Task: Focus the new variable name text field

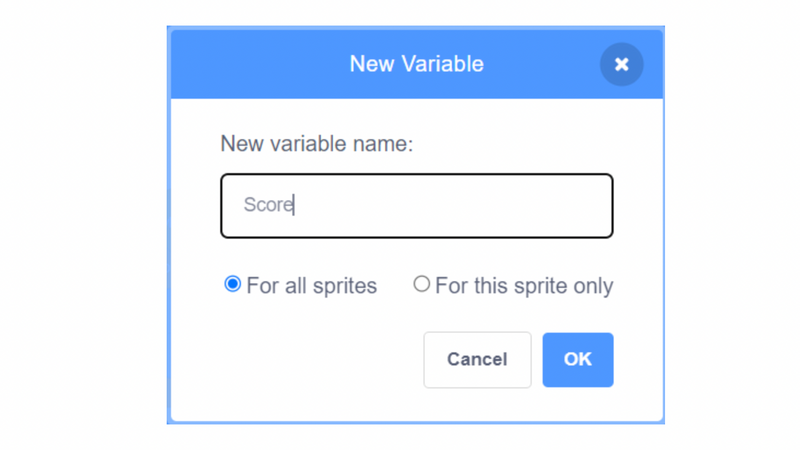Action: pyautogui.click(x=416, y=206)
